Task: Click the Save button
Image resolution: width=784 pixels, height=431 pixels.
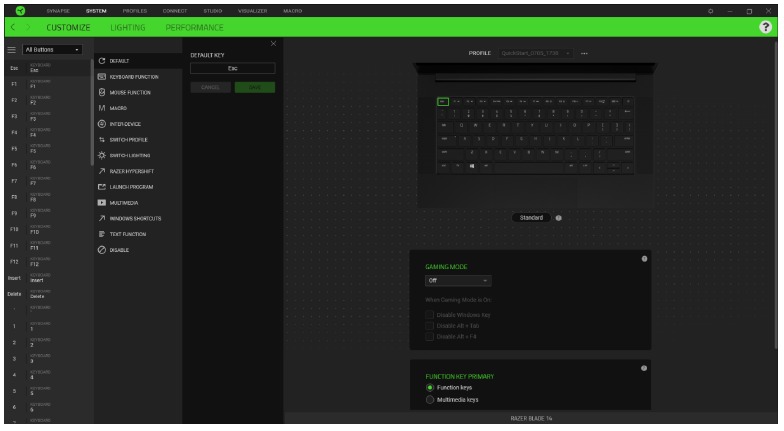Action: tap(255, 87)
